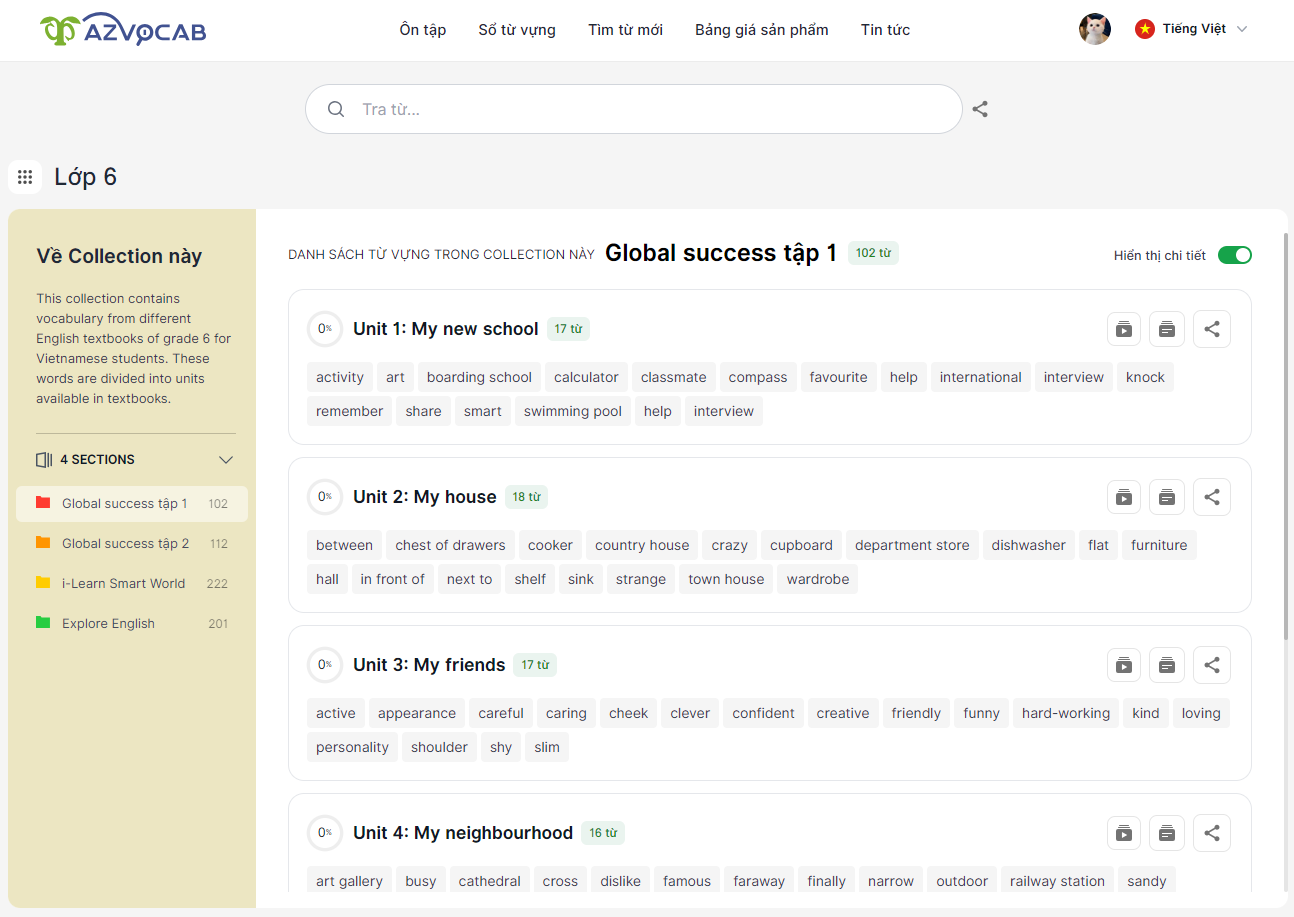The height and width of the screenshot is (917, 1294).
Task: Click the word chip 'dishwasher'
Action: (x=1028, y=545)
